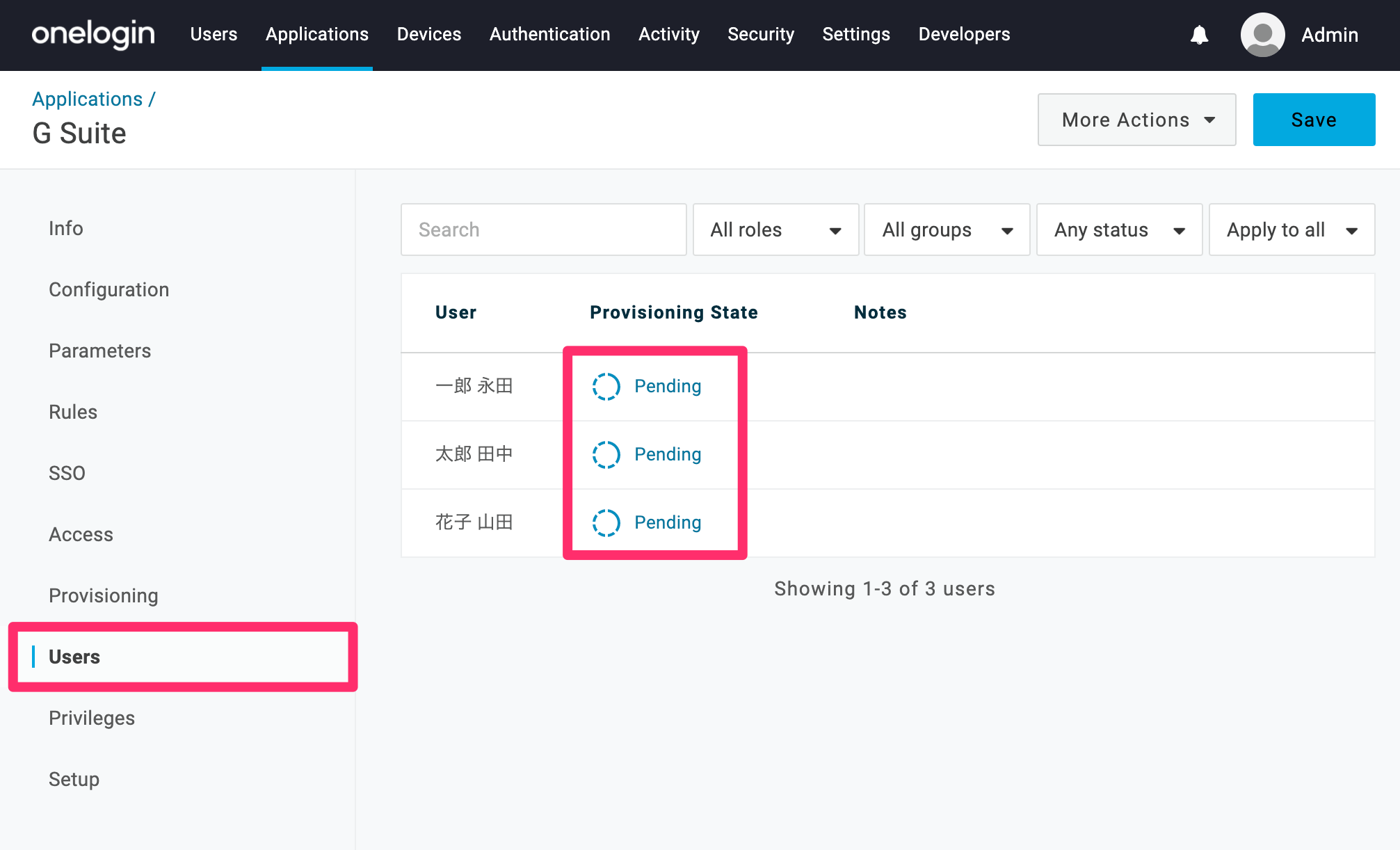1400x850 pixels.
Task: Click the Notes column header
Action: (x=880, y=312)
